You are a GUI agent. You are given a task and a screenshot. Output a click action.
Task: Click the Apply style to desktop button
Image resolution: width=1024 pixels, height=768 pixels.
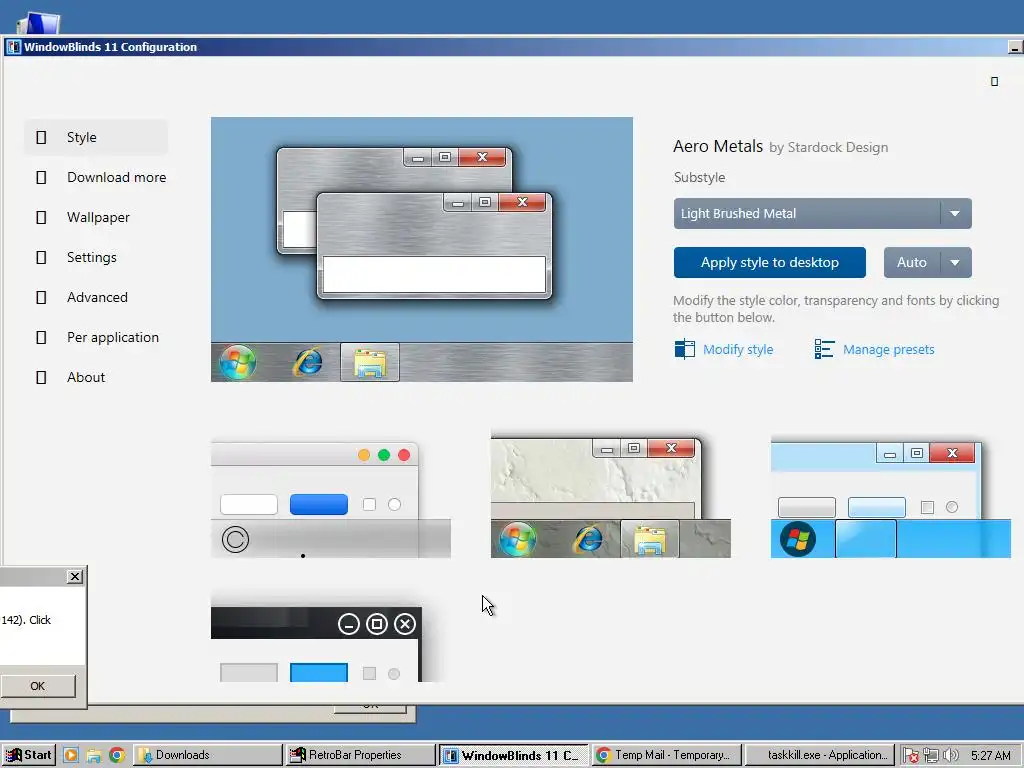pos(769,263)
